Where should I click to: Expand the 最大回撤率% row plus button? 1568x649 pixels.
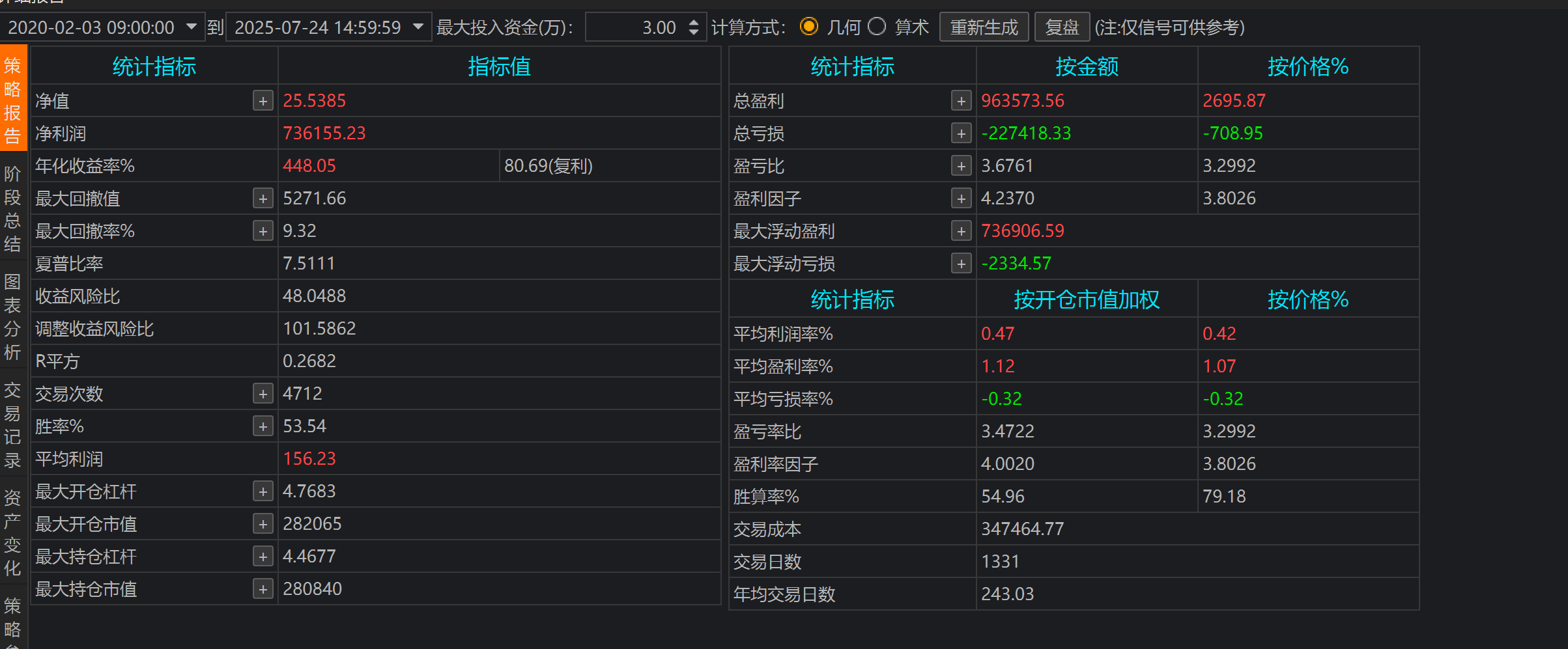click(263, 231)
